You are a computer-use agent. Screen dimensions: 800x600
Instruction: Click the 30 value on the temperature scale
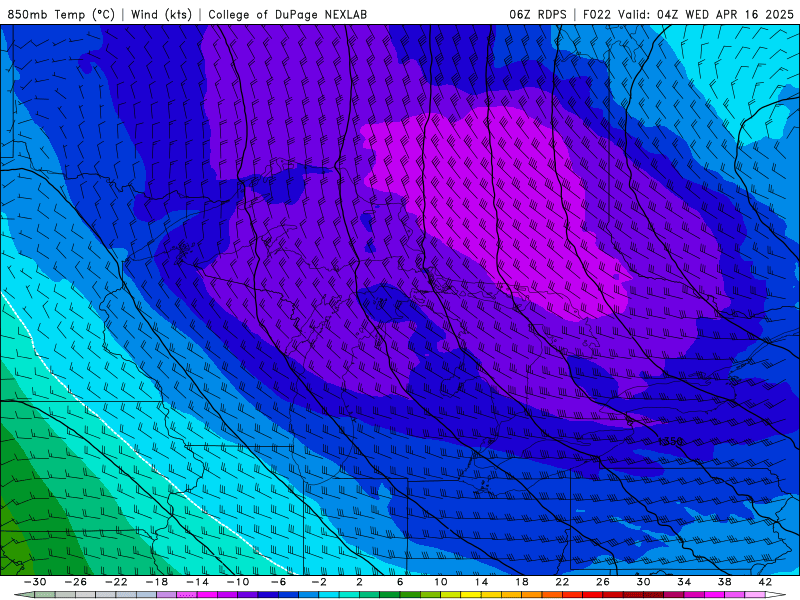pyautogui.click(x=643, y=582)
